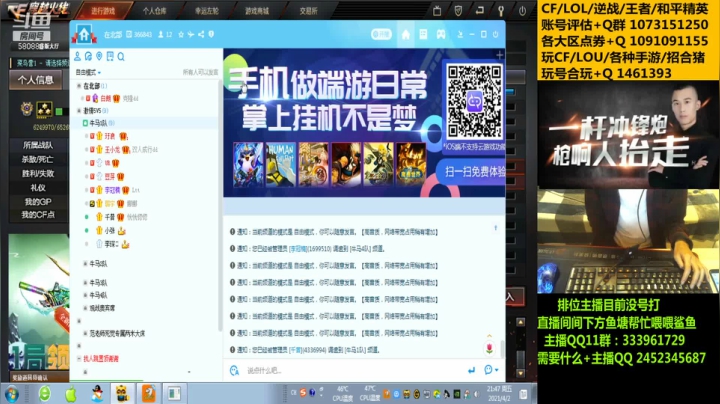This screenshot has height=404, width=720.
Task: Click the 个人信息 button in game panel
Action: point(36,80)
